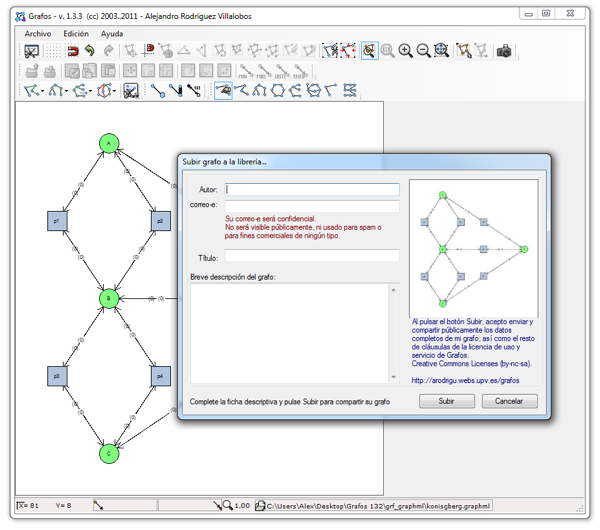Expand the first graph tool dropdown arrow

coord(44,92)
